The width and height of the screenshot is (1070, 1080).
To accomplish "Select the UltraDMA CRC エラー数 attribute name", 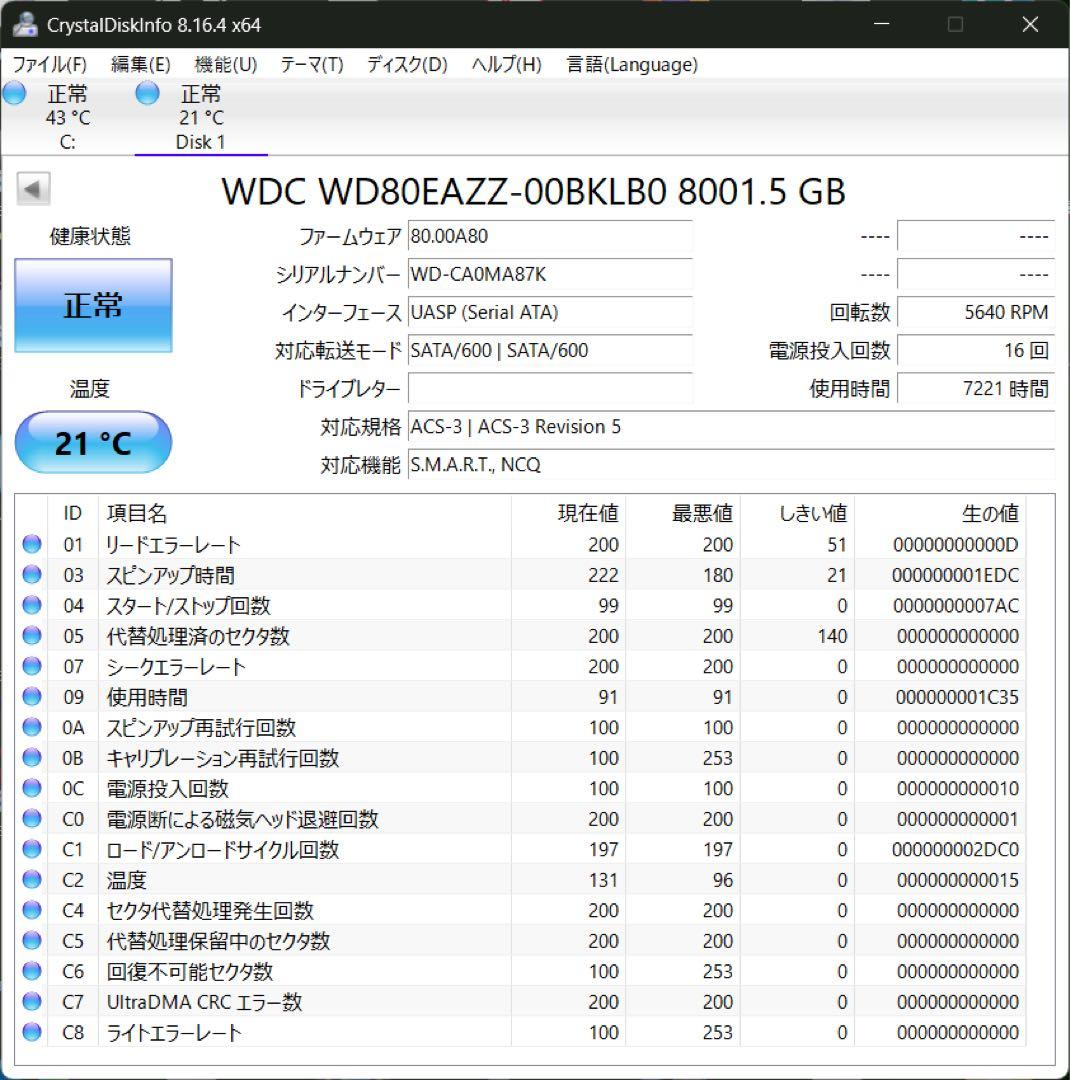I will tap(204, 1002).
